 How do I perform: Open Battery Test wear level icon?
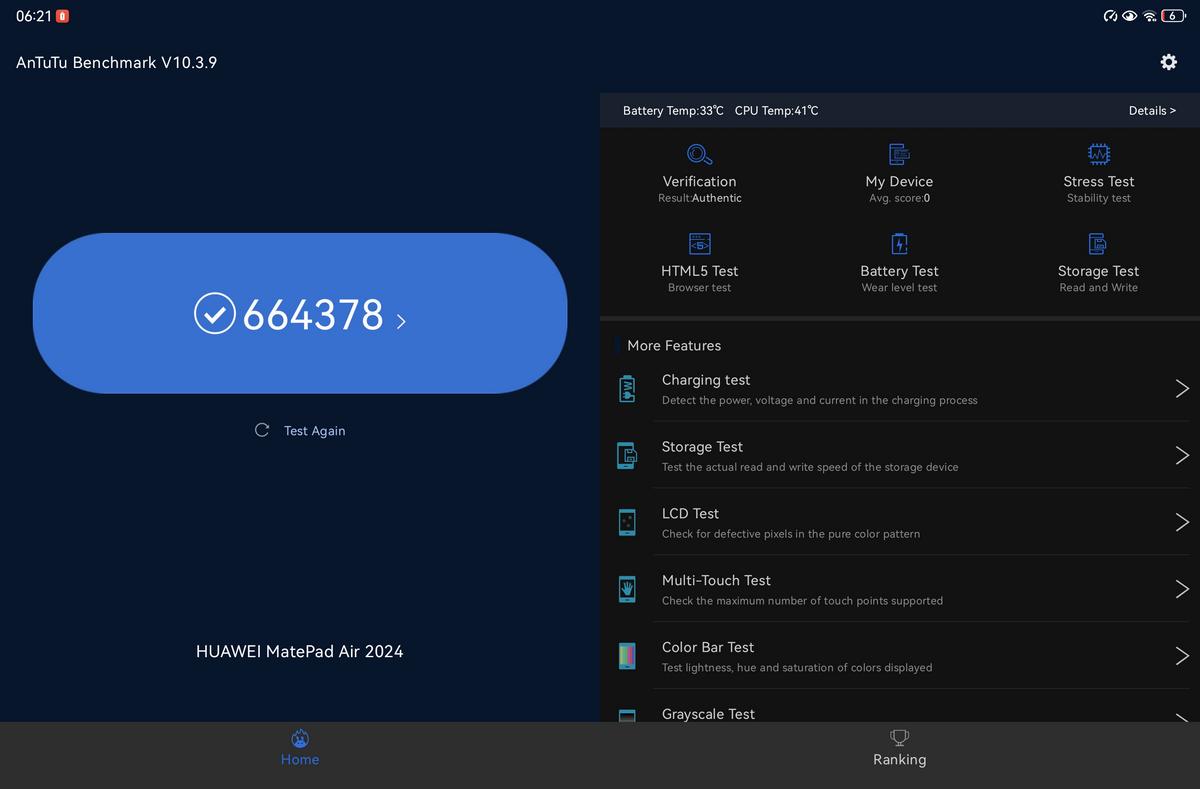[899, 244]
